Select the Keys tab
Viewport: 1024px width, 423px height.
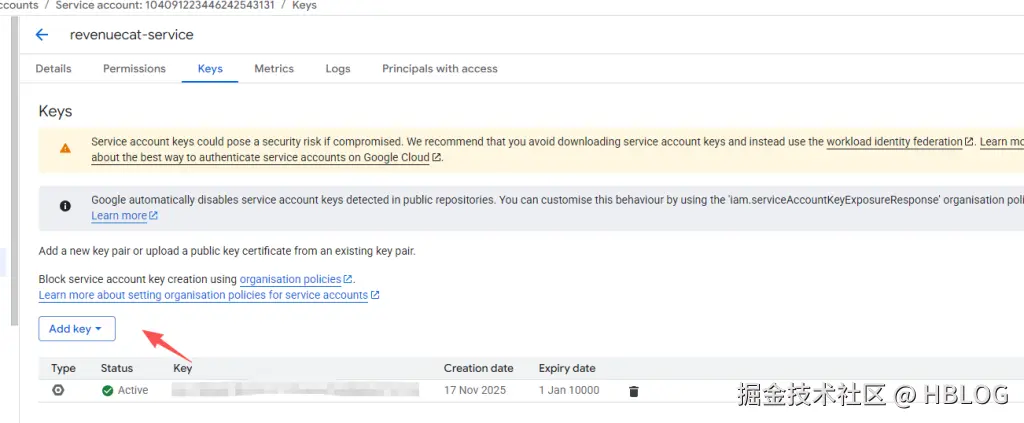tap(210, 69)
